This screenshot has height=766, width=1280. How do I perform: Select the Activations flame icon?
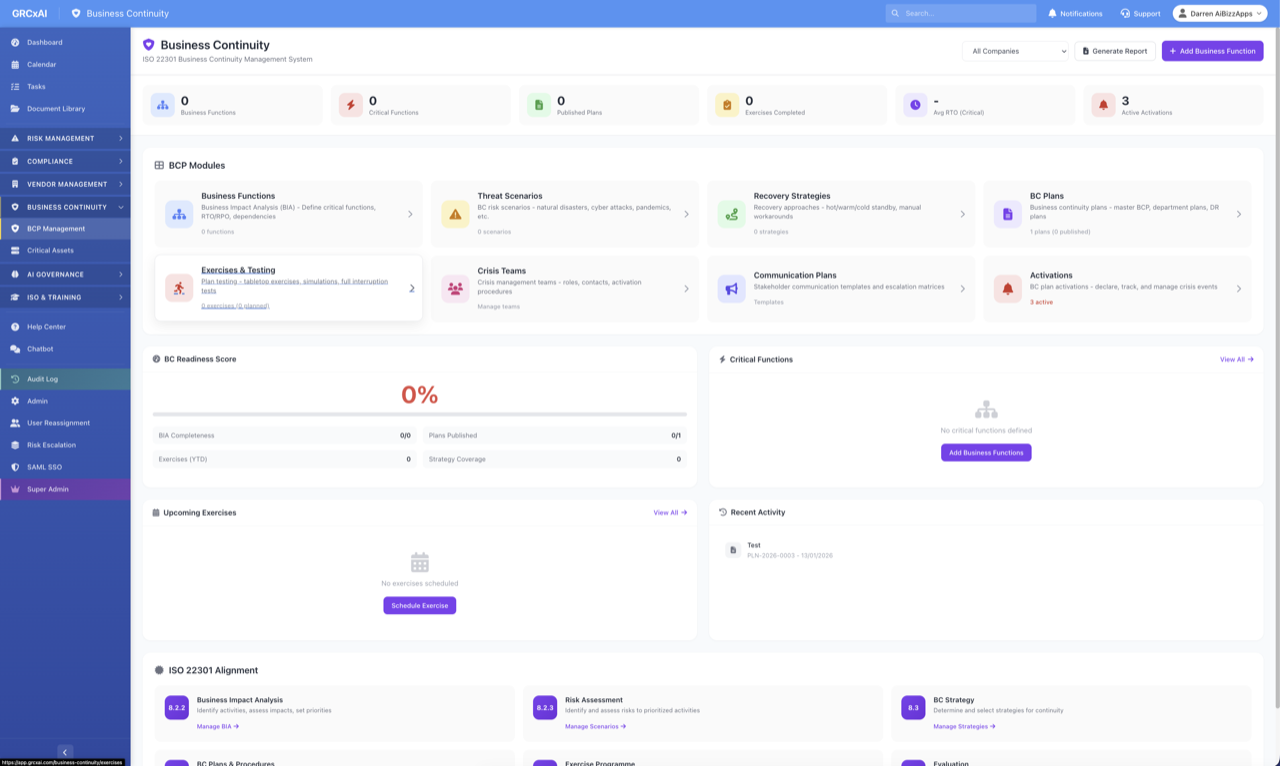point(1007,288)
